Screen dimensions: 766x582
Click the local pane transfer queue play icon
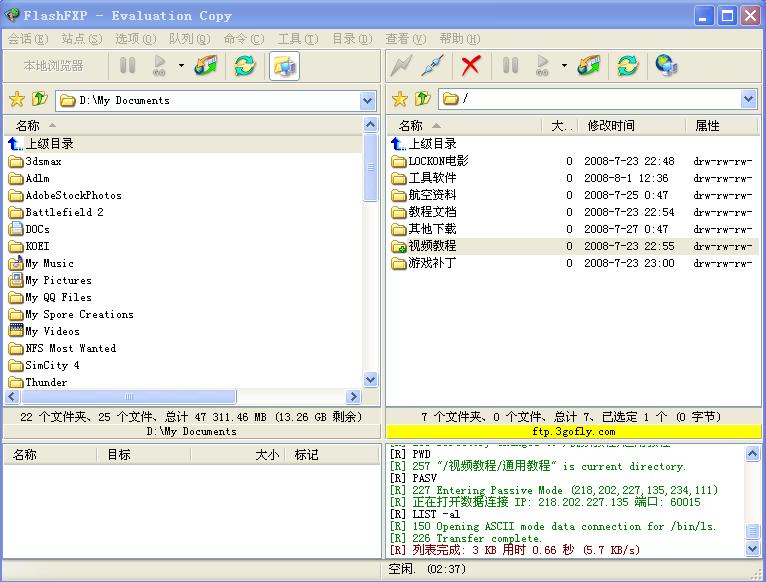click(x=159, y=65)
